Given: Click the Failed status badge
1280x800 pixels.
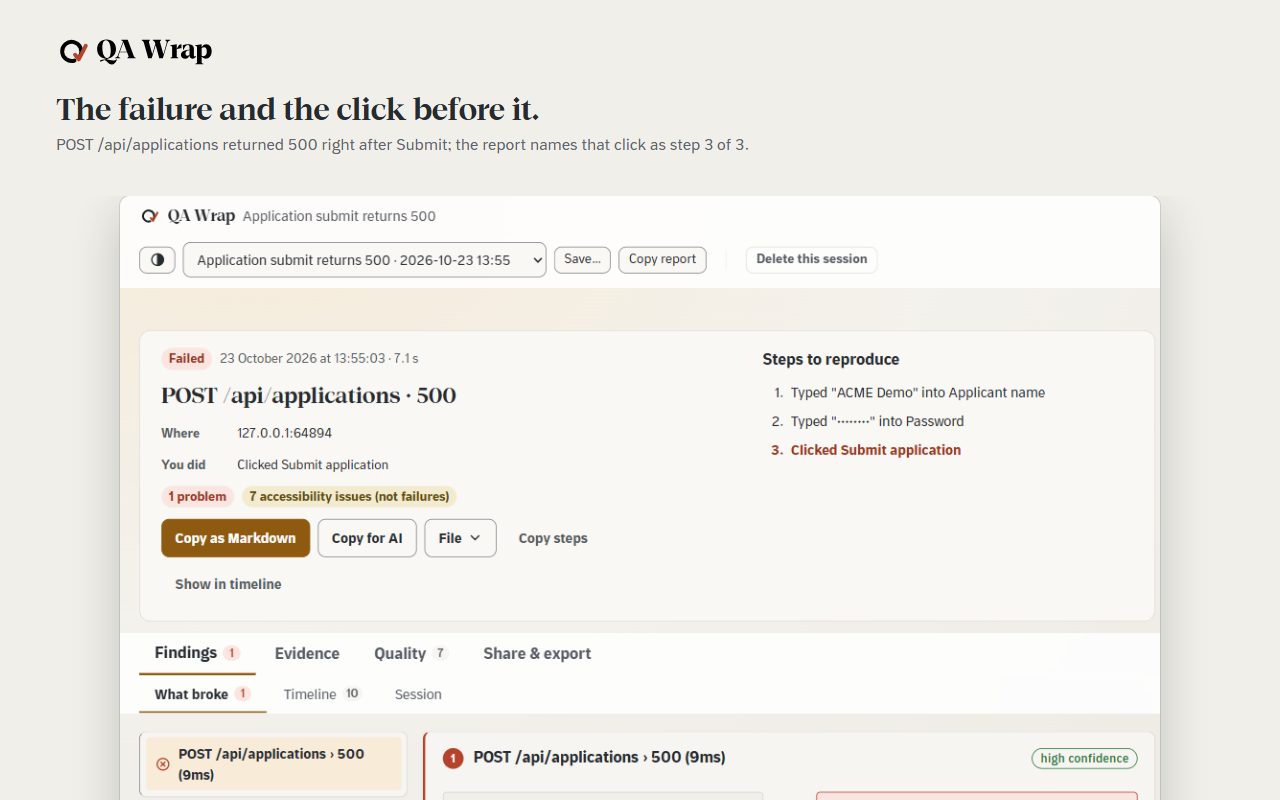Looking at the screenshot, I should click(x=187, y=358).
